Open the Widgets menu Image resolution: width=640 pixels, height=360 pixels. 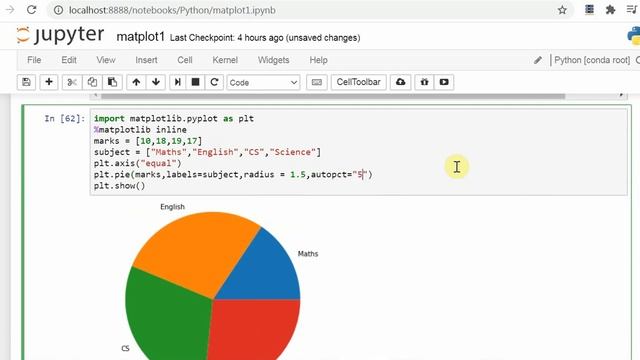[273, 60]
